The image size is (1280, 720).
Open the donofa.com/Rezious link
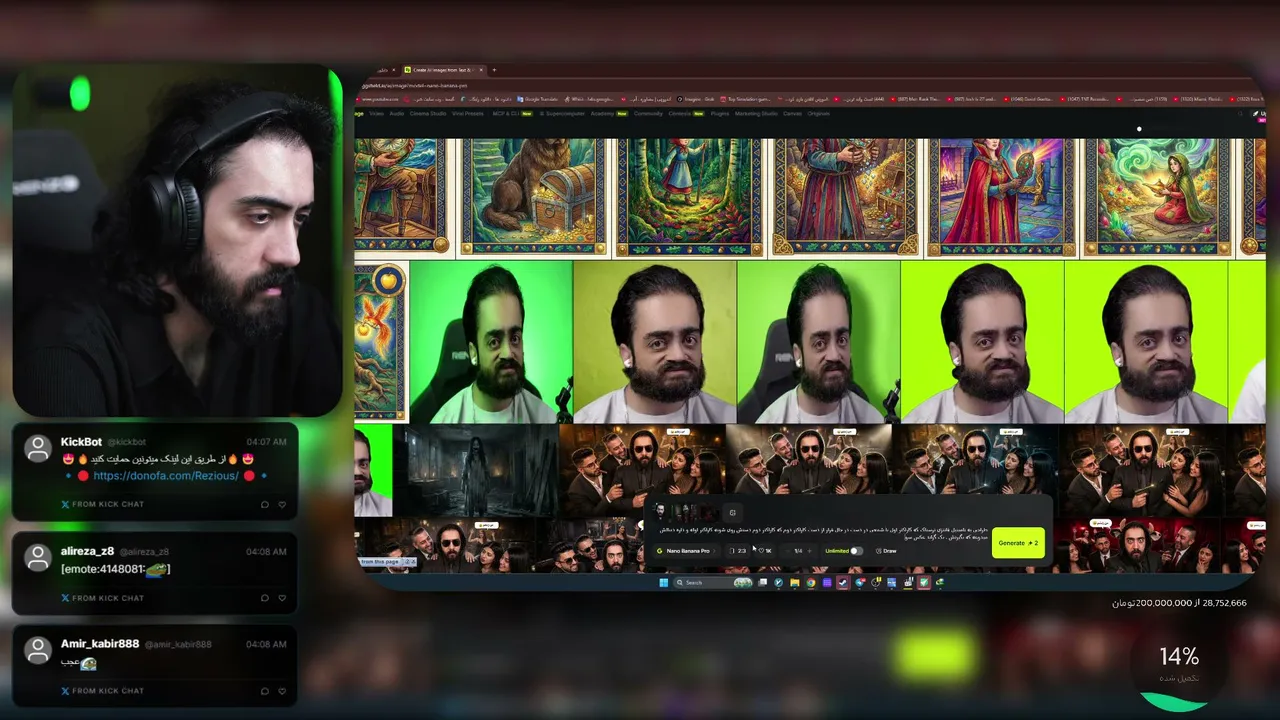[x=166, y=476]
